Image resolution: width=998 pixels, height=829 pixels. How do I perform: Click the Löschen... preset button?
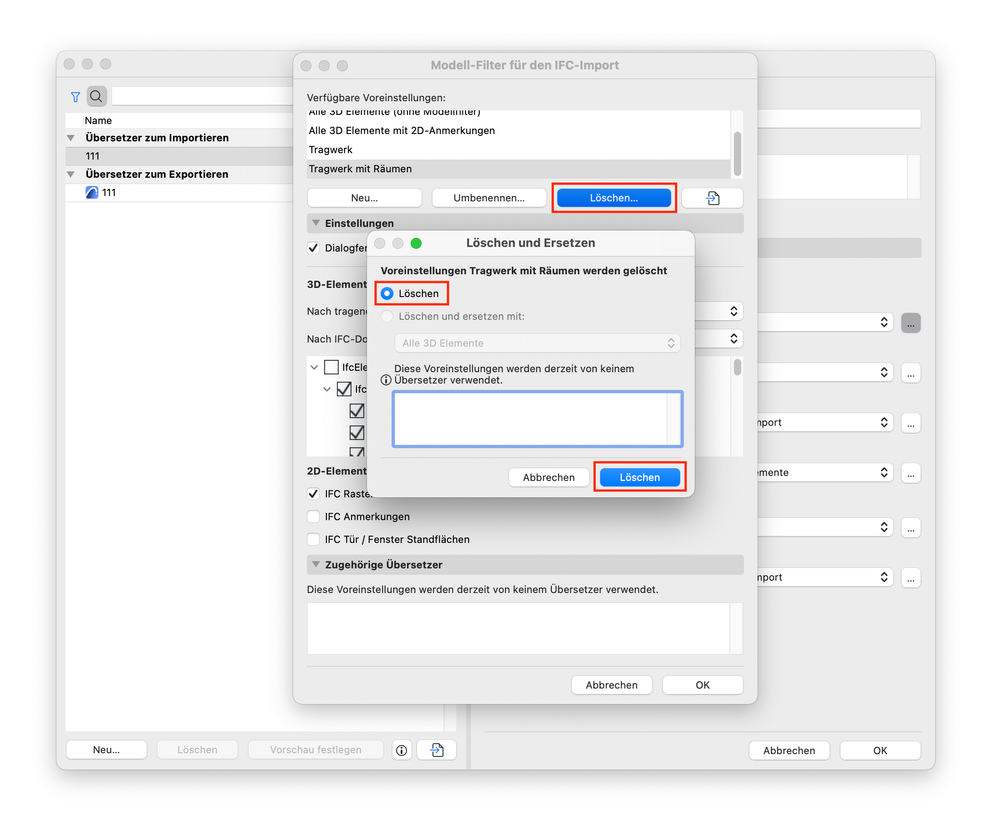pyautogui.click(x=614, y=198)
